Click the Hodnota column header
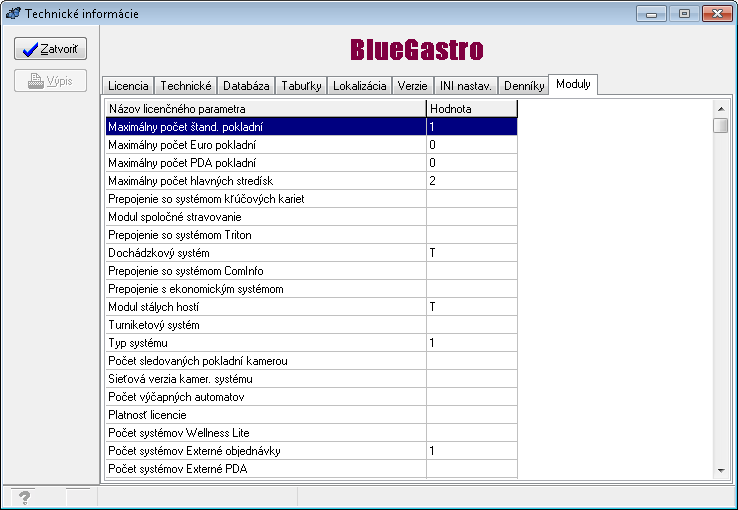This screenshot has height=510, width=738. (472, 109)
